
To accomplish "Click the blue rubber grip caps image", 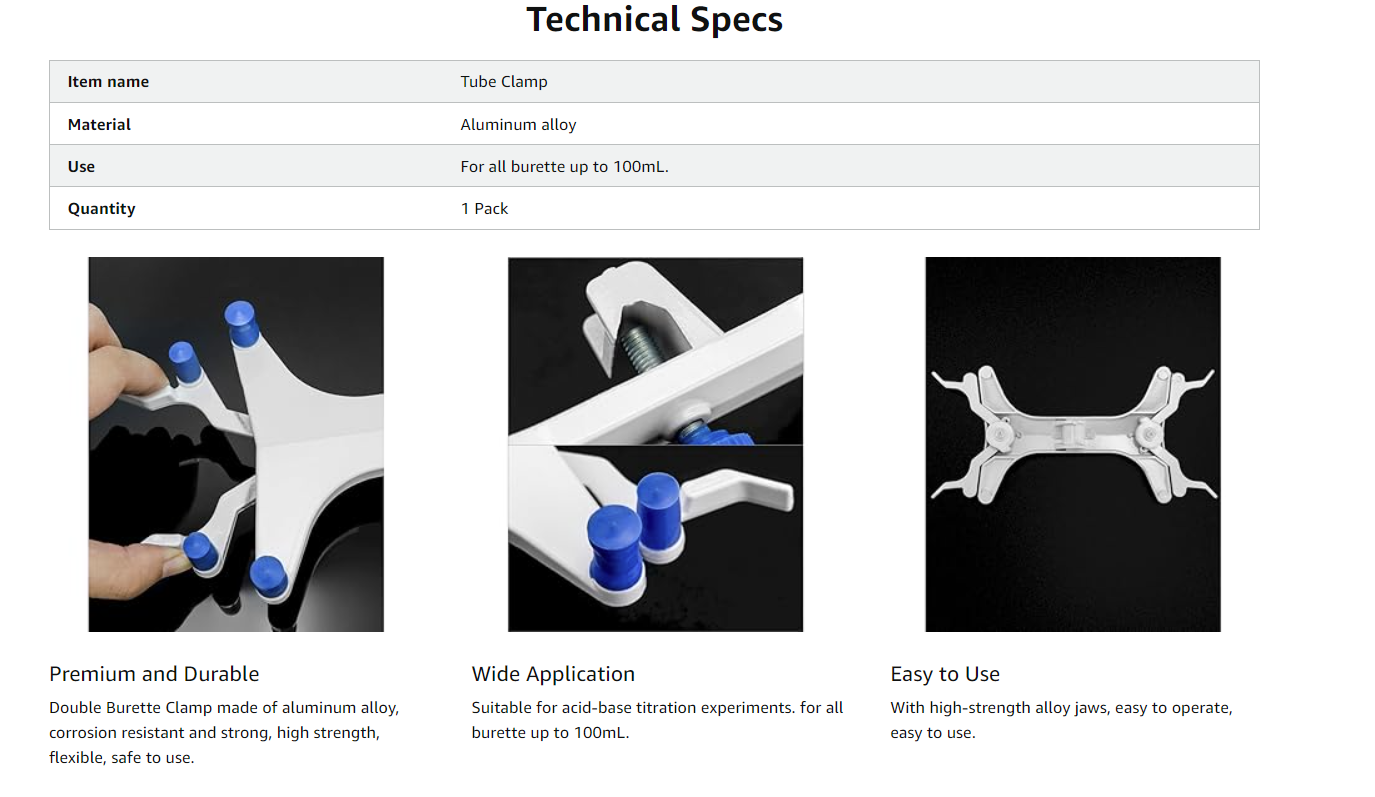I will coord(655,539).
